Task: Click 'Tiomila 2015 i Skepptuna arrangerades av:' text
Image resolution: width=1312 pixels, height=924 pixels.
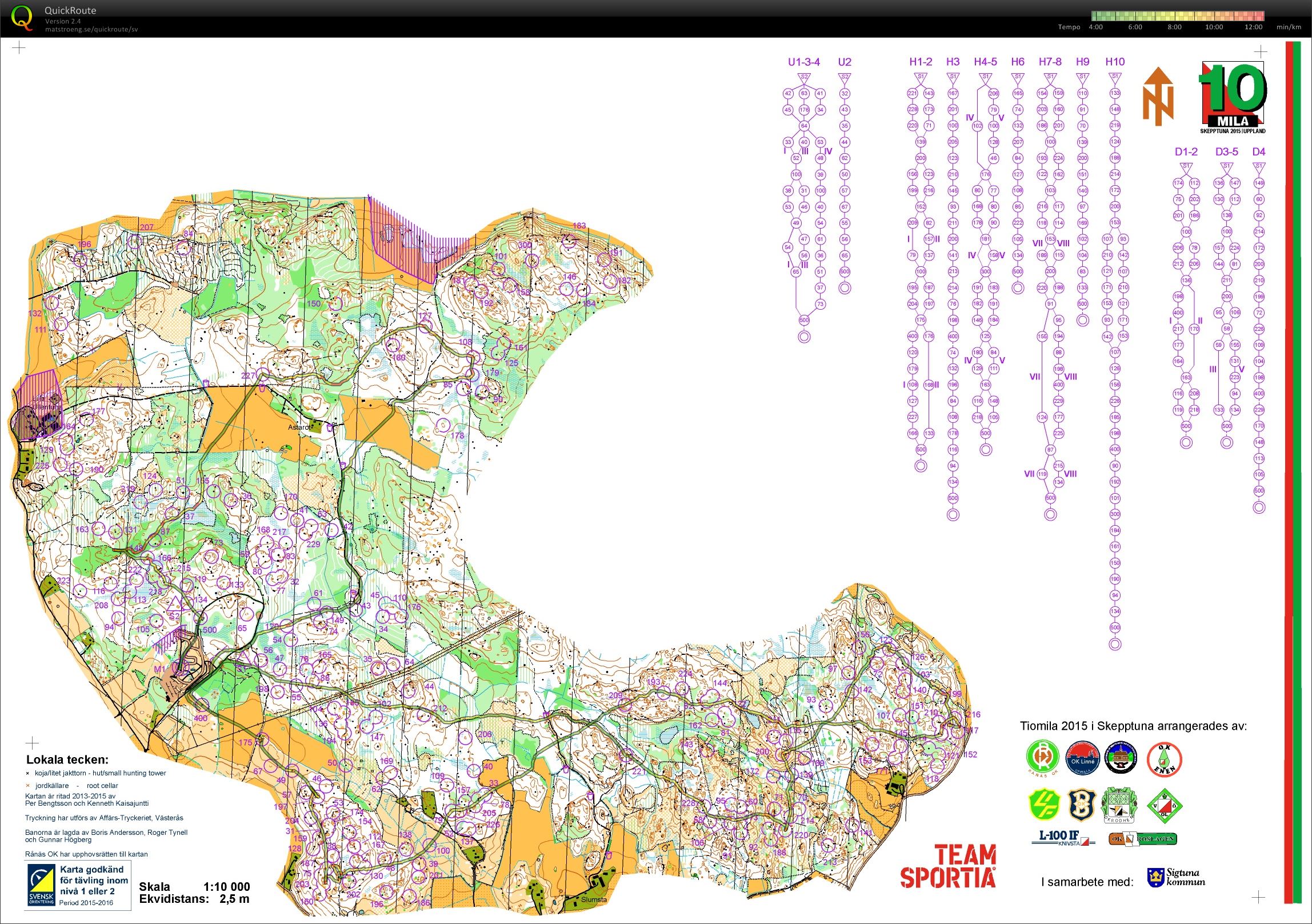Action: click(x=1133, y=726)
